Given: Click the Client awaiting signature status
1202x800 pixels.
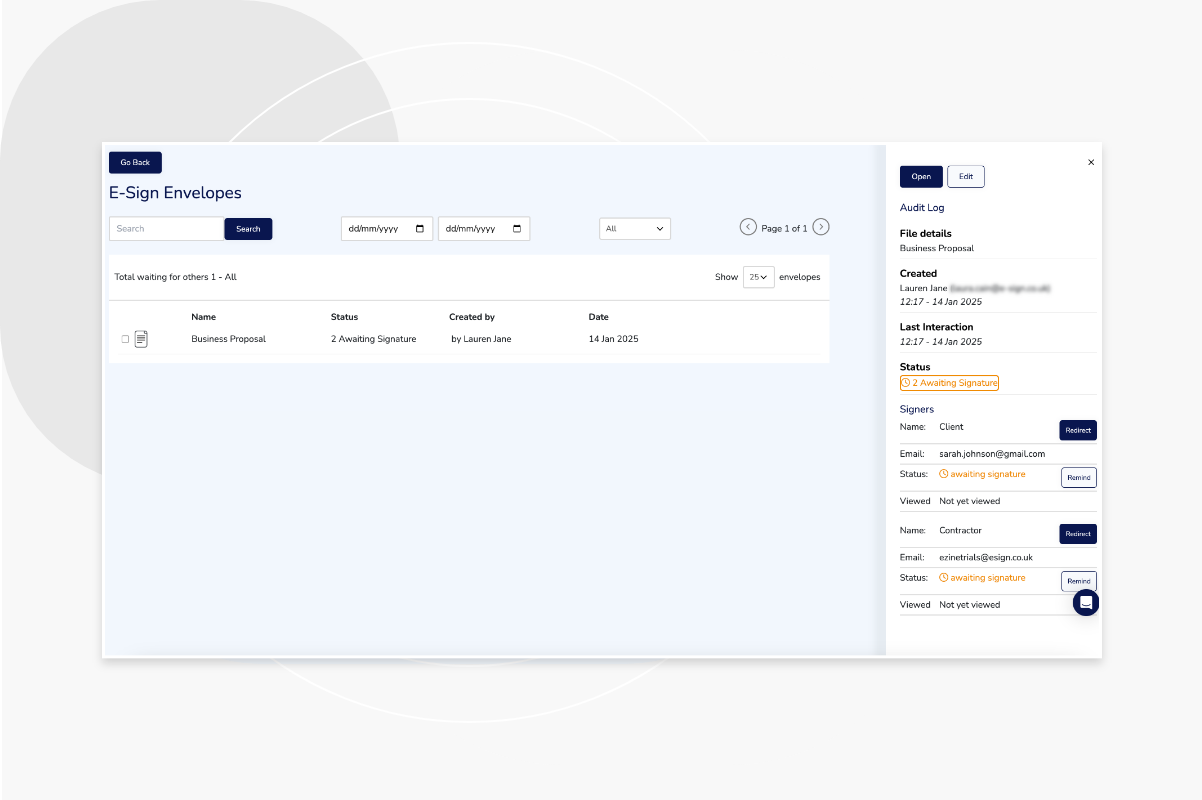Looking at the screenshot, I should (x=982, y=474).
